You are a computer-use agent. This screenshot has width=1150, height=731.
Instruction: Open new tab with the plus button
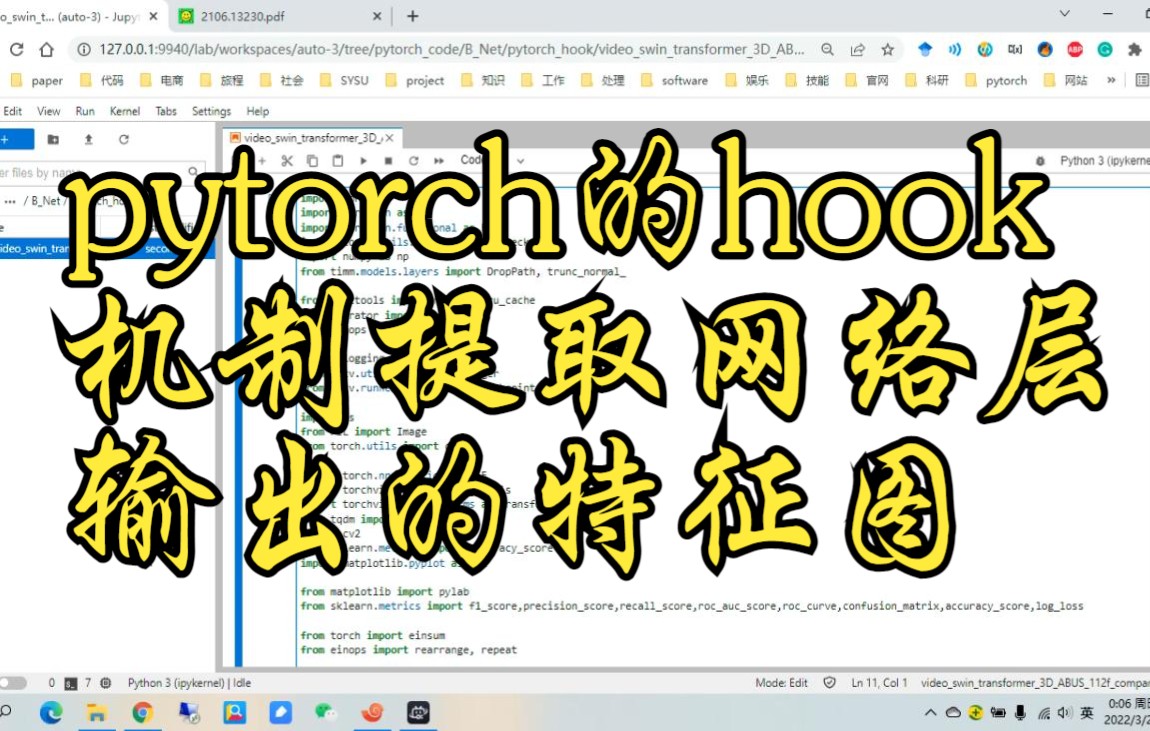click(x=413, y=15)
